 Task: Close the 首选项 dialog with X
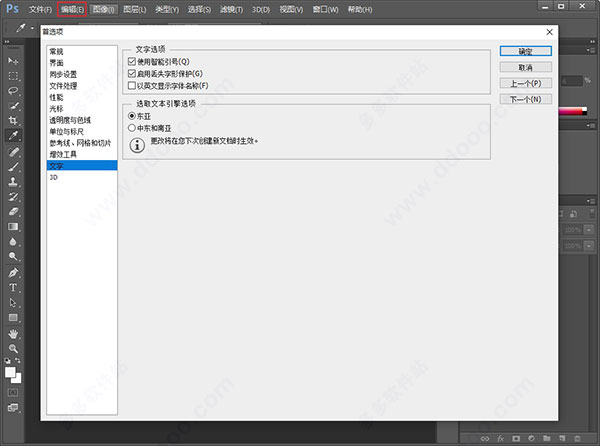[549, 32]
